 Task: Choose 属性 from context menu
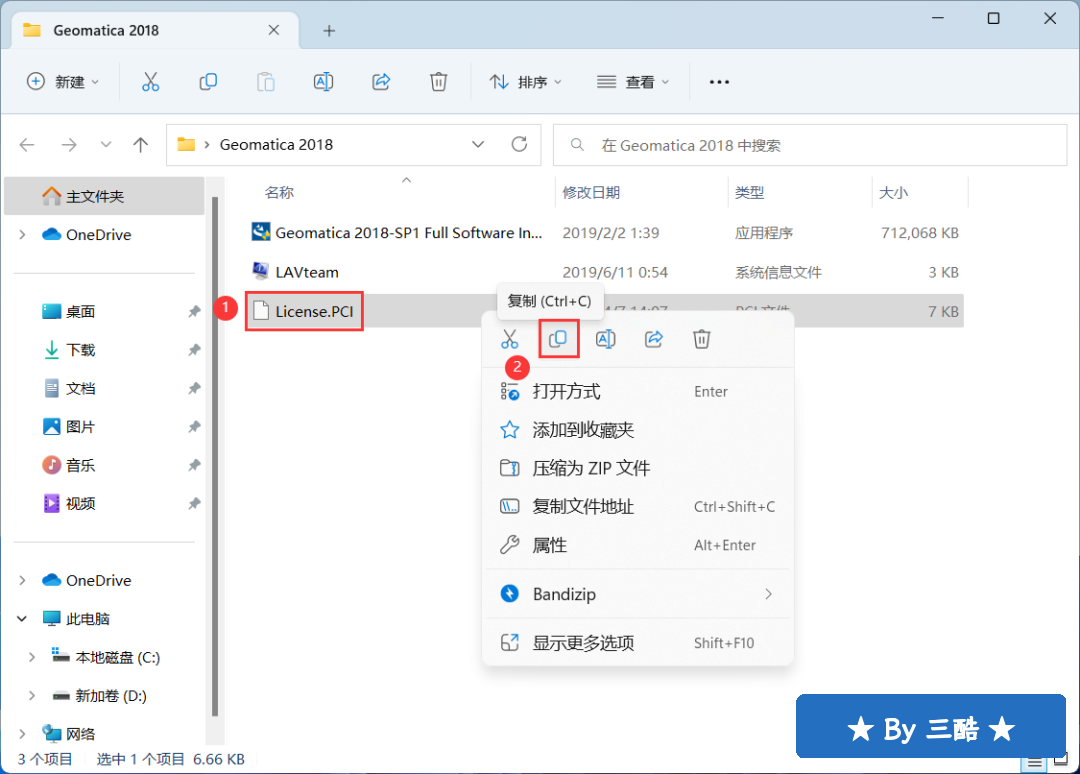click(638, 545)
